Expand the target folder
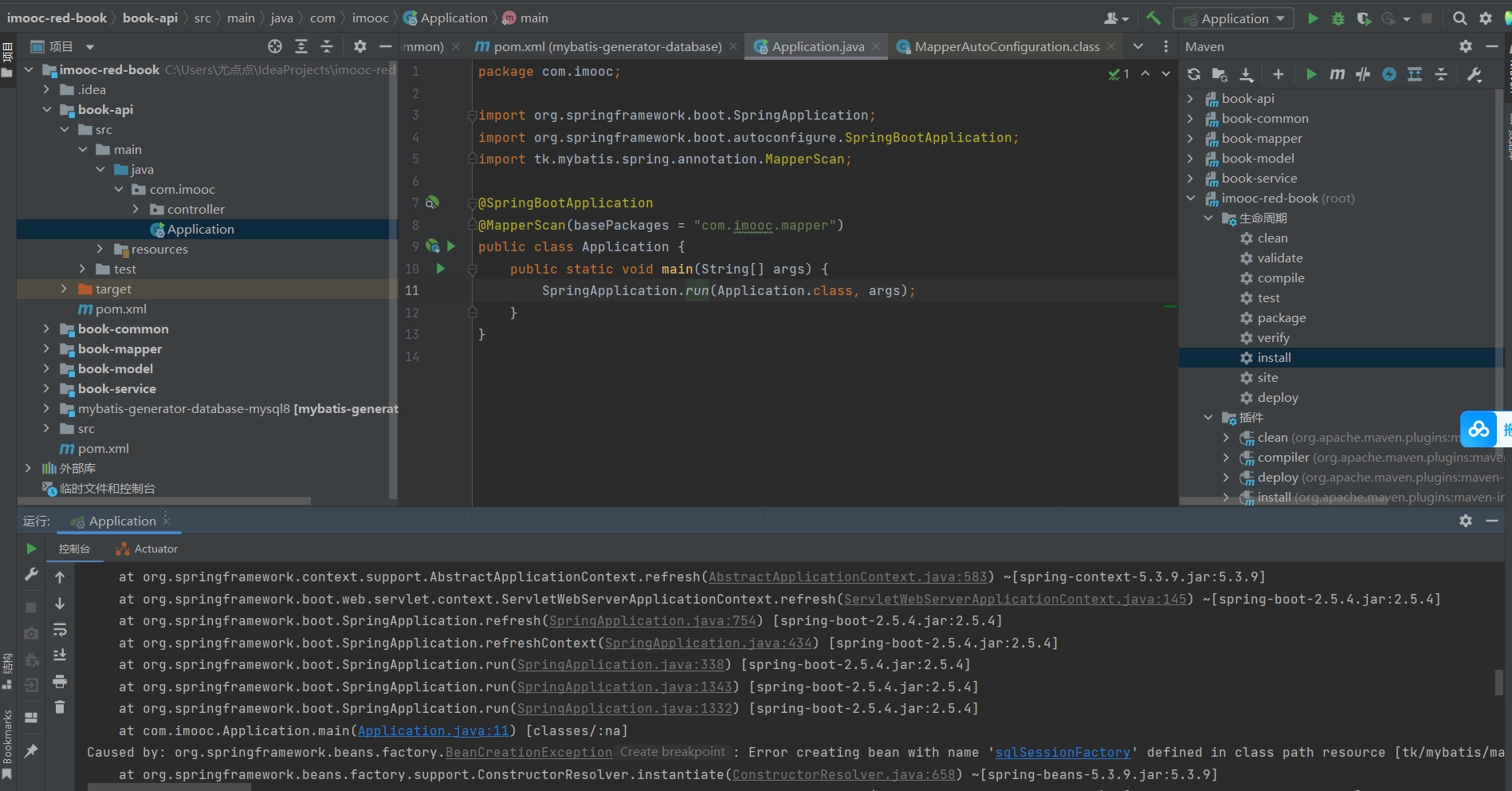Image resolution: width=1512 pixels, height=791 pixels. [x=64, y=289]
